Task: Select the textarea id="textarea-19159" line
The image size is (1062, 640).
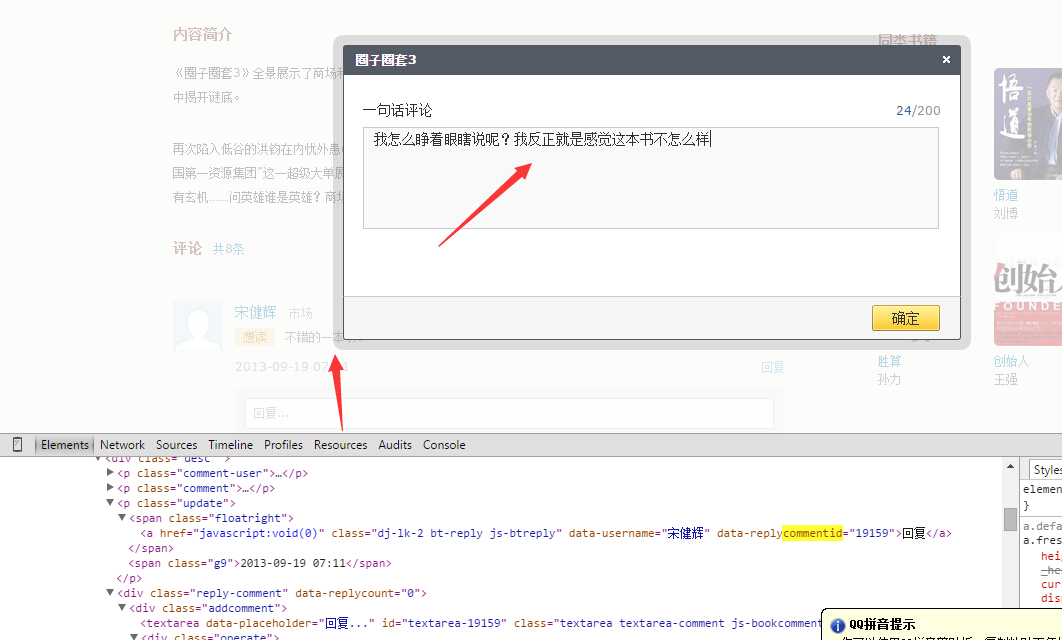Action: [x=481, y=622]
